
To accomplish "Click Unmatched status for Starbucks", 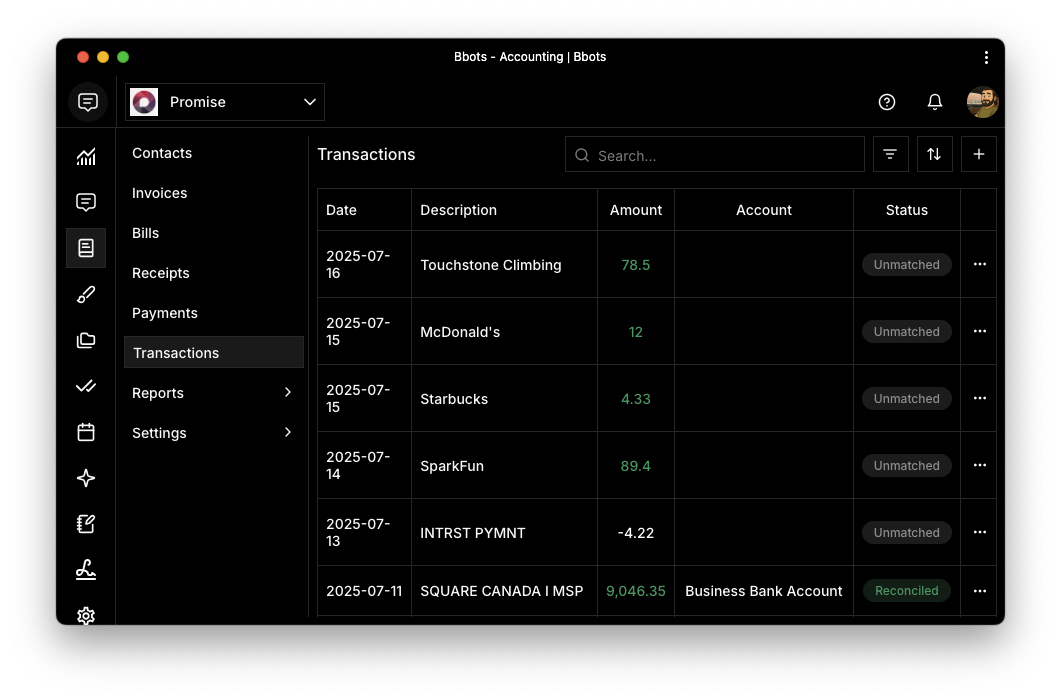I will pos(906,399).
